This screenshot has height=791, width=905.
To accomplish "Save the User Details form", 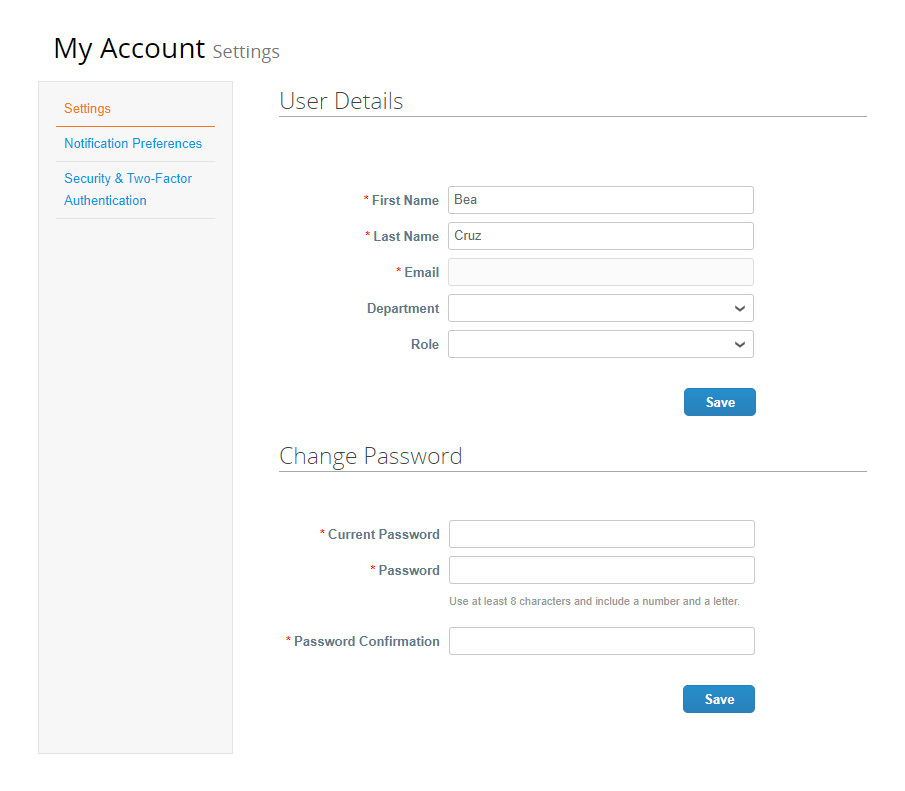I will coord(719,401).
